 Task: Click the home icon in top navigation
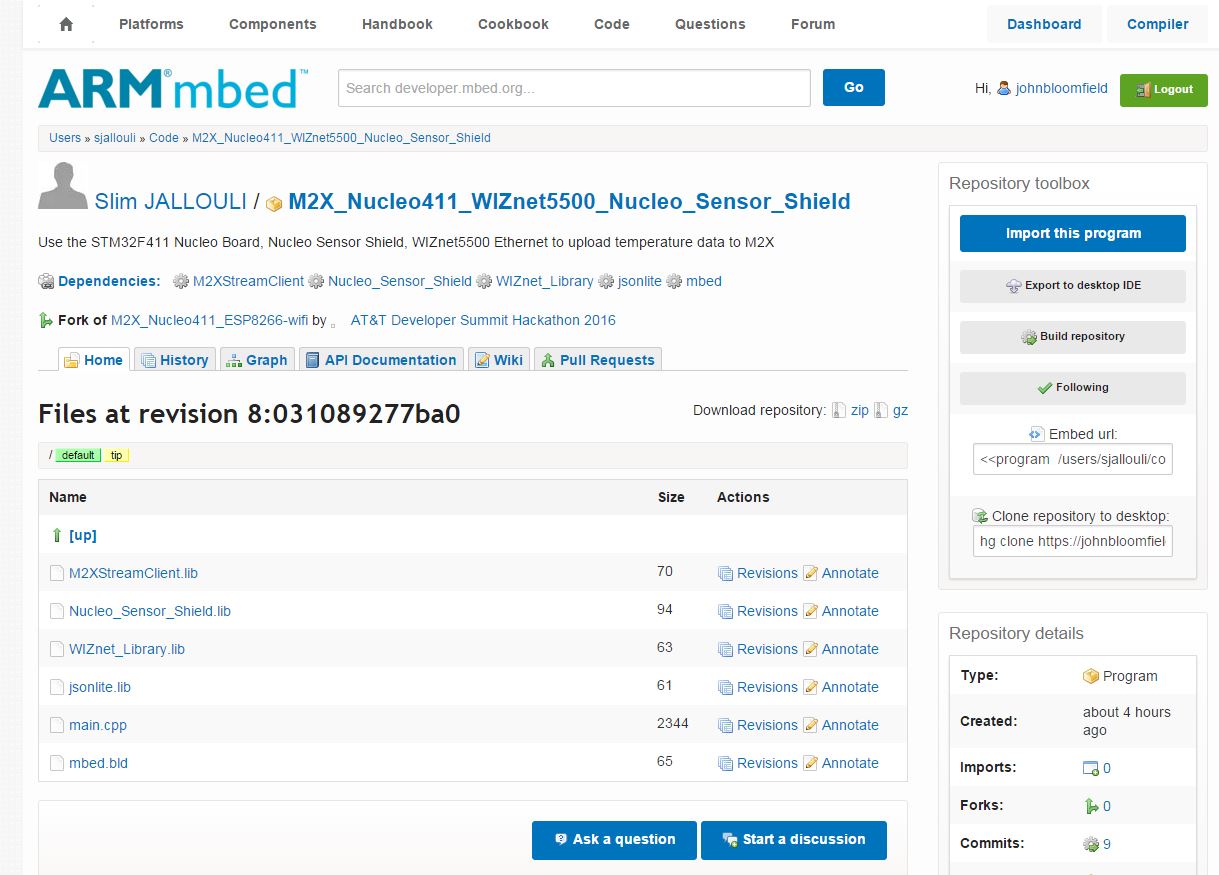pos(66,25)
